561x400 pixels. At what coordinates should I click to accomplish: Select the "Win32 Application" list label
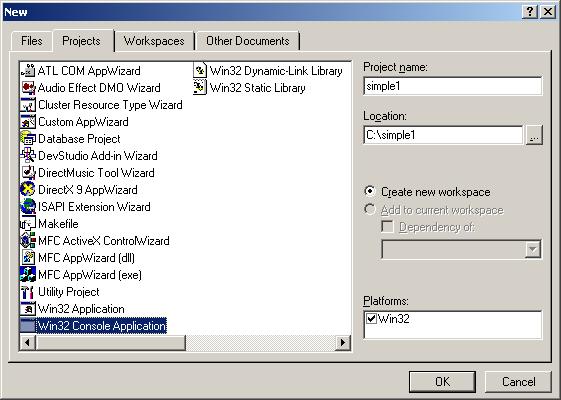(x=81, y=309)
